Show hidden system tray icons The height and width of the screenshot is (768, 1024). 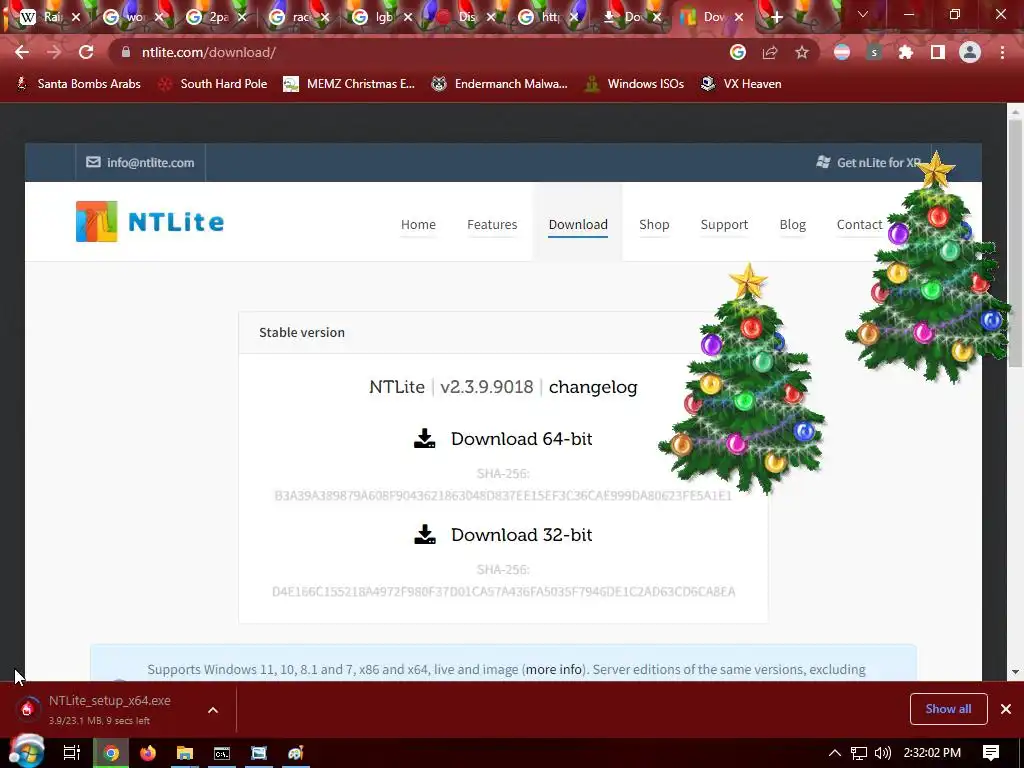pos(835,753)
